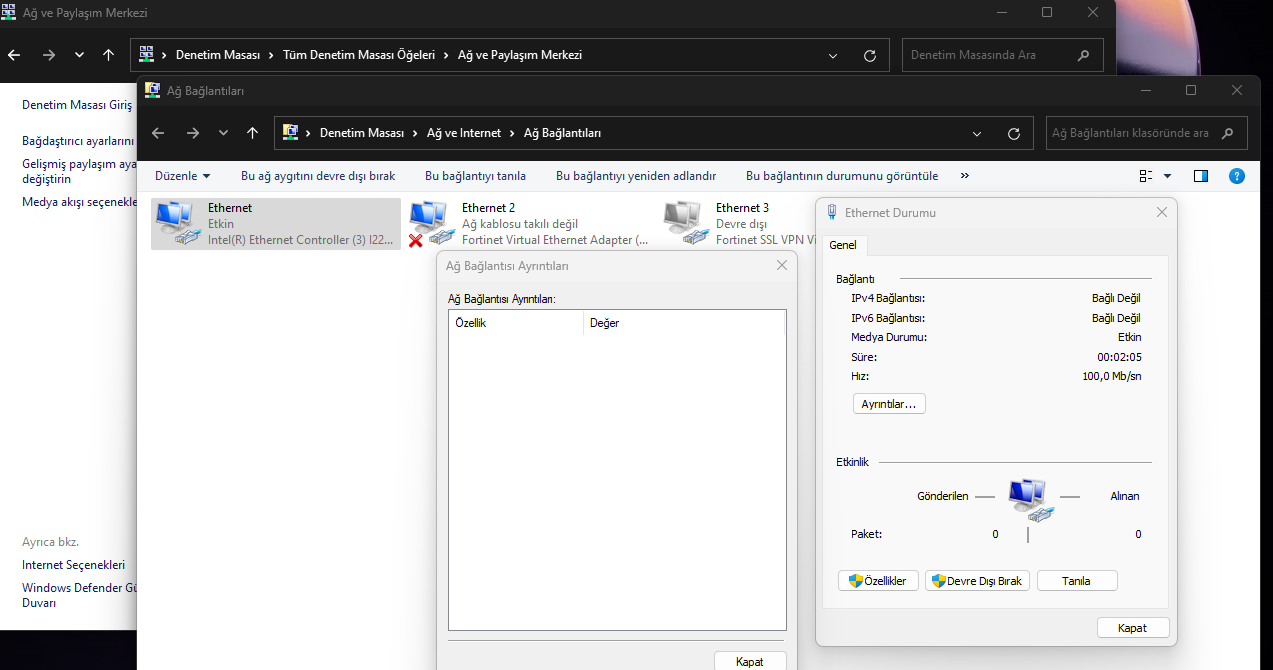The height and width of the screenshot is (670, 1273).
Task: Go forward in Ağ Bağlantıları window
Action: 193,133
